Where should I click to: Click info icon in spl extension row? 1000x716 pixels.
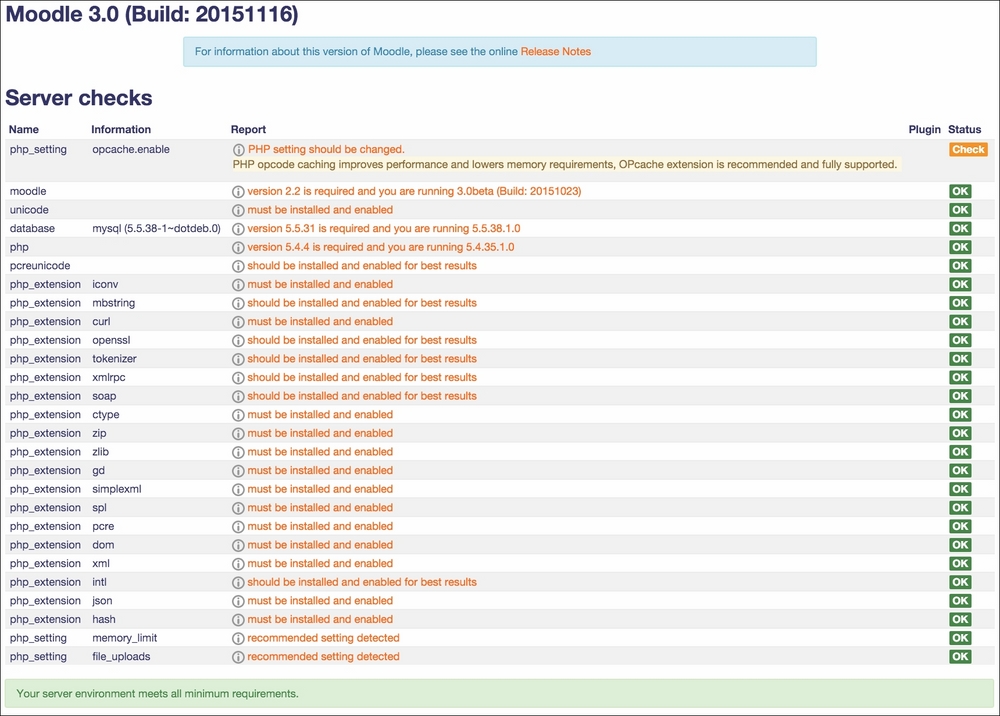tap(238, 508)
